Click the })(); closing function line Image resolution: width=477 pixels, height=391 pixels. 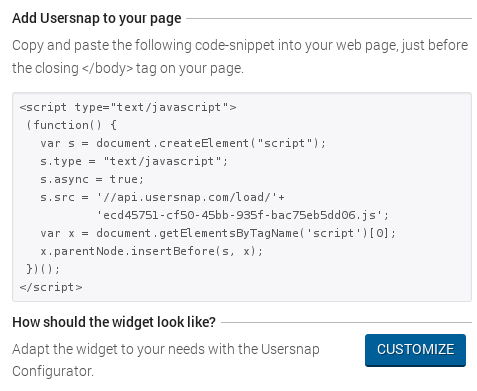click(x=43, y=269)
